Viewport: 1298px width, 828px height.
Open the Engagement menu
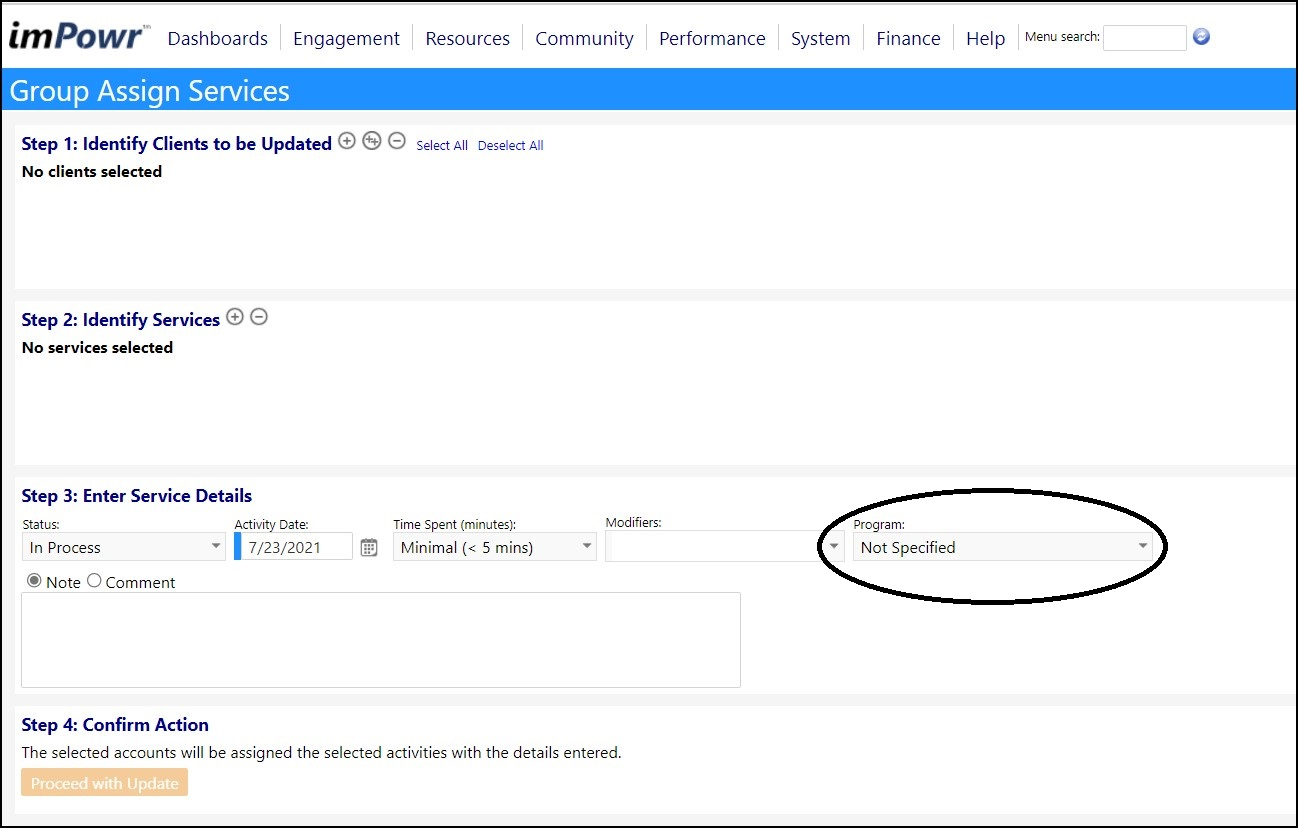coord(346,38)
